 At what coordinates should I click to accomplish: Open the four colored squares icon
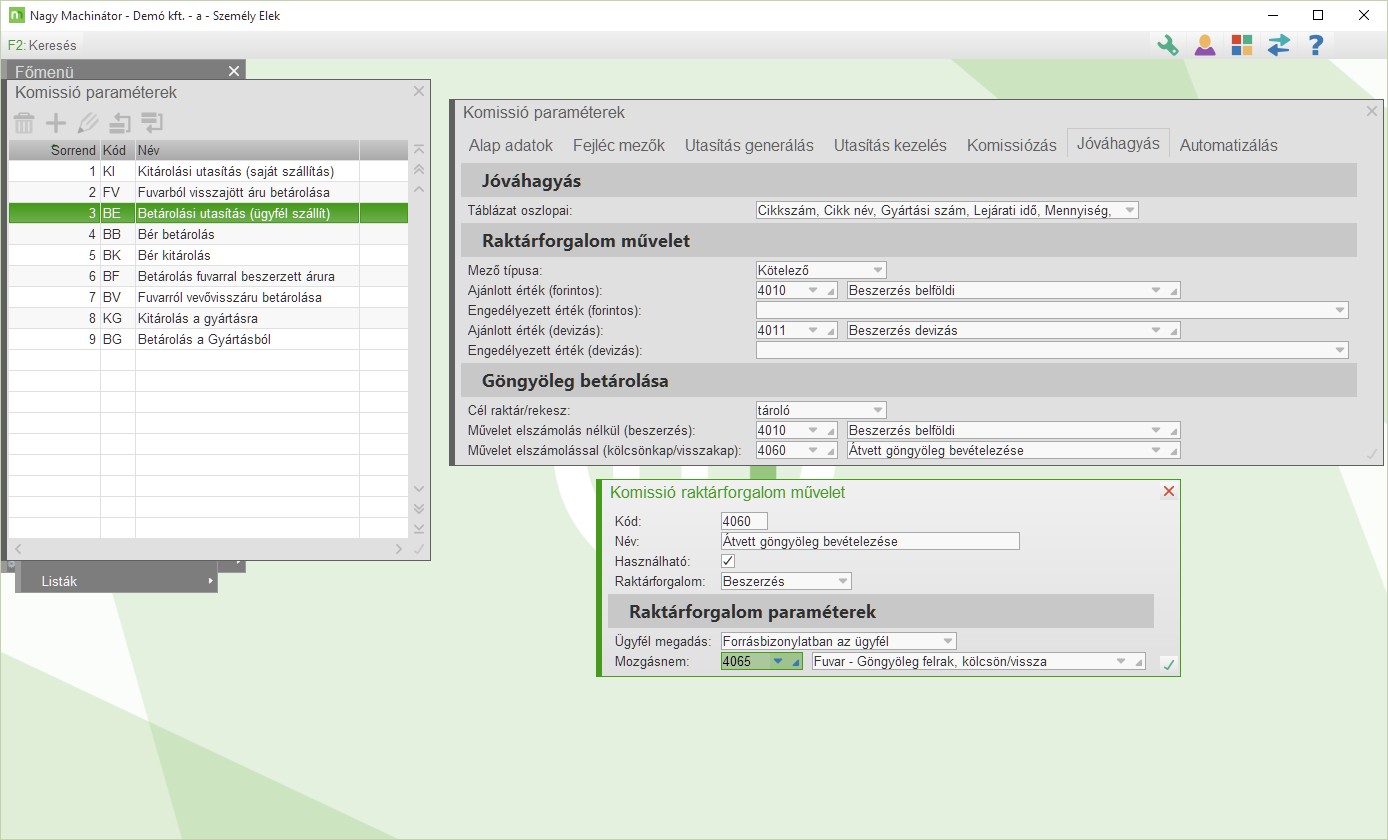click(x=1241, y=45)
